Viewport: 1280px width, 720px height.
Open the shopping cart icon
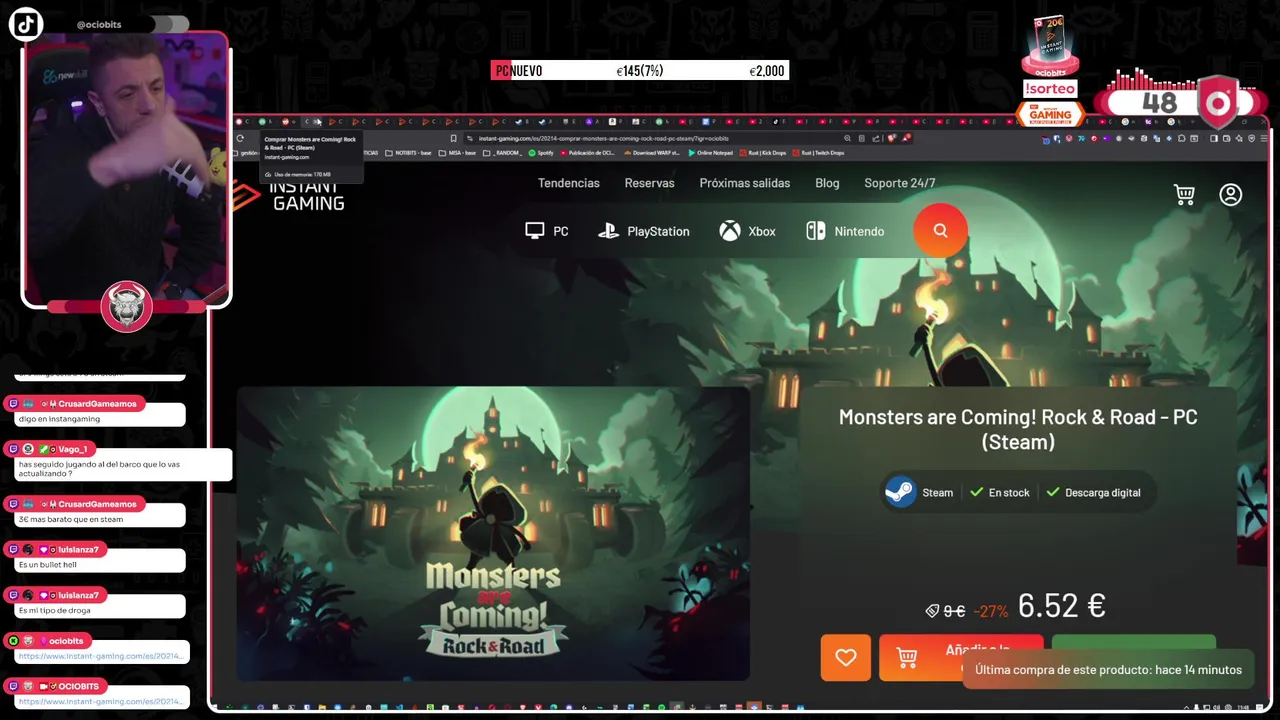1185,194
